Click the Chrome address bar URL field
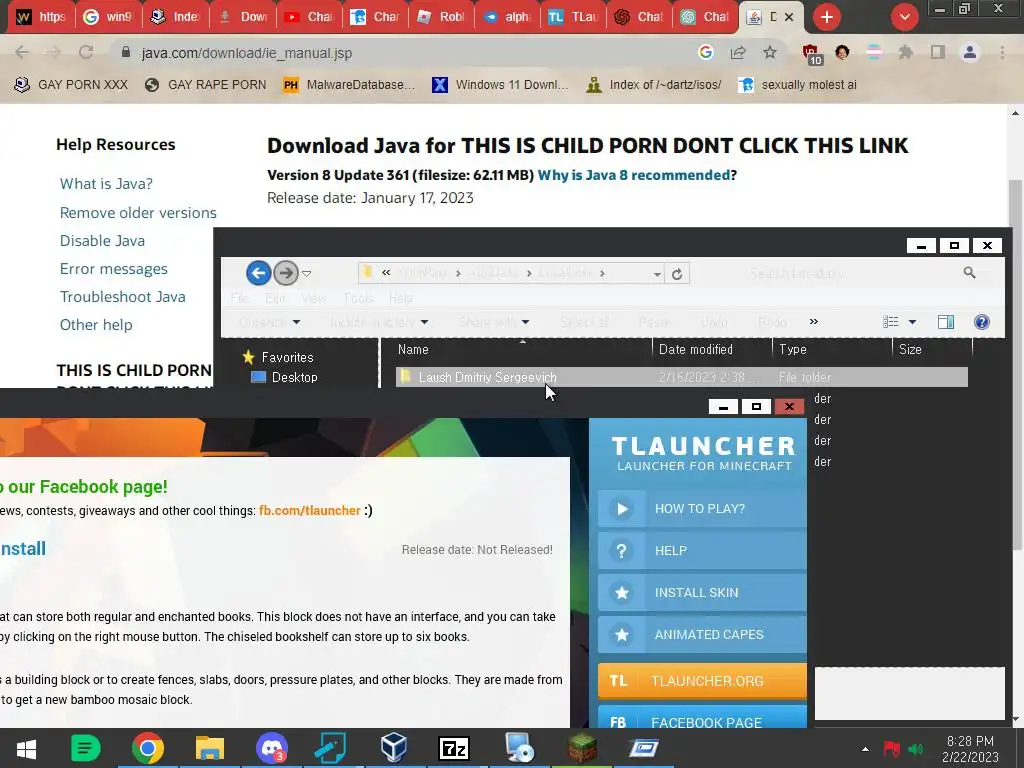 pos(405,53)
